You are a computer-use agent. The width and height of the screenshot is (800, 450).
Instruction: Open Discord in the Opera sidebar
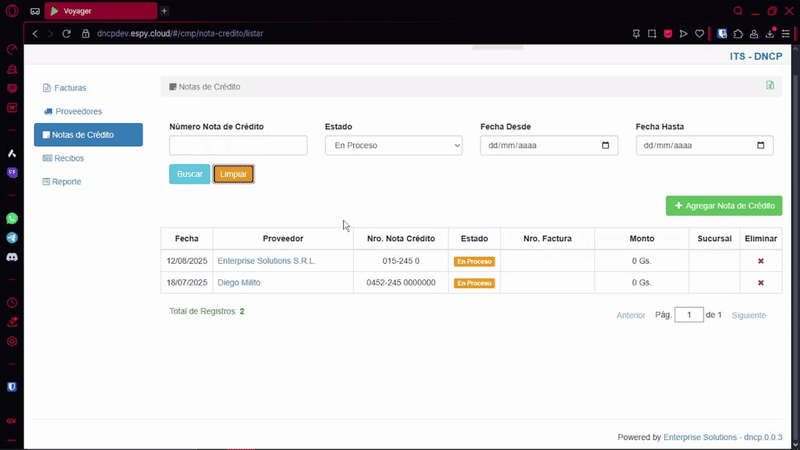click(x=12, y=257)
